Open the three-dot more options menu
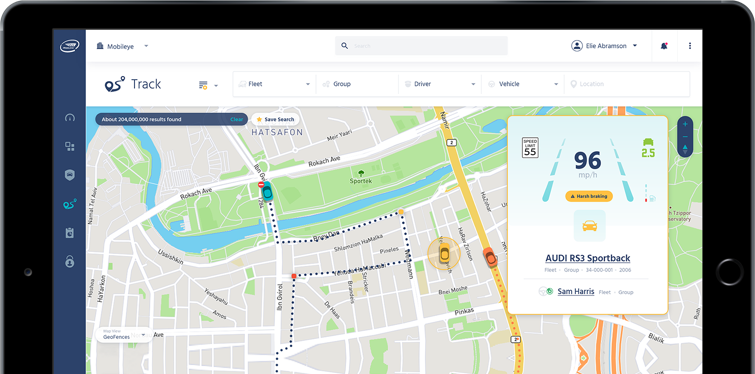The image size is (755, 374). click(690, 46)
